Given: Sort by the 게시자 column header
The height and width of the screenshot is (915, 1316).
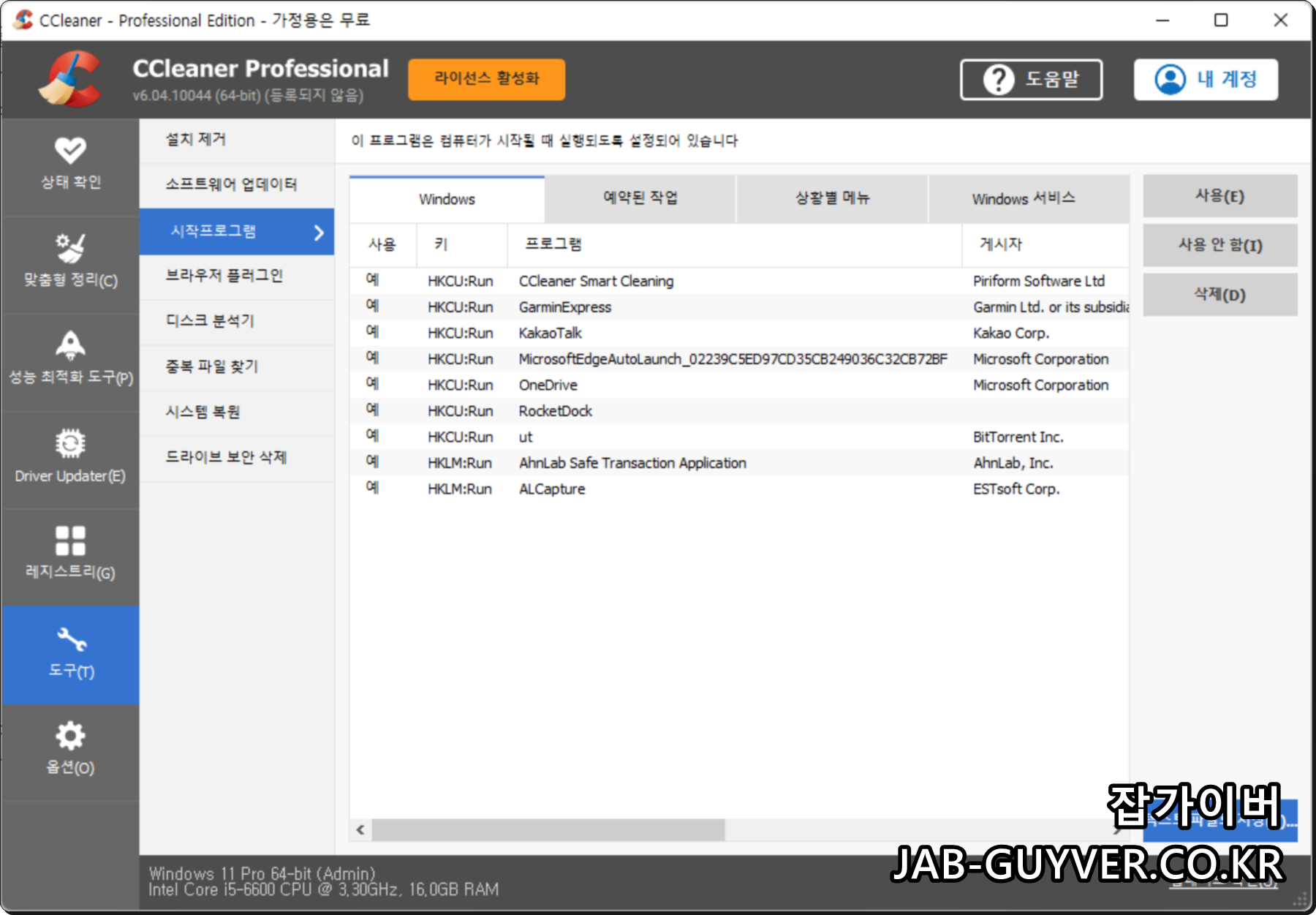Looking at the screenshot, I should coord(1045,244).
